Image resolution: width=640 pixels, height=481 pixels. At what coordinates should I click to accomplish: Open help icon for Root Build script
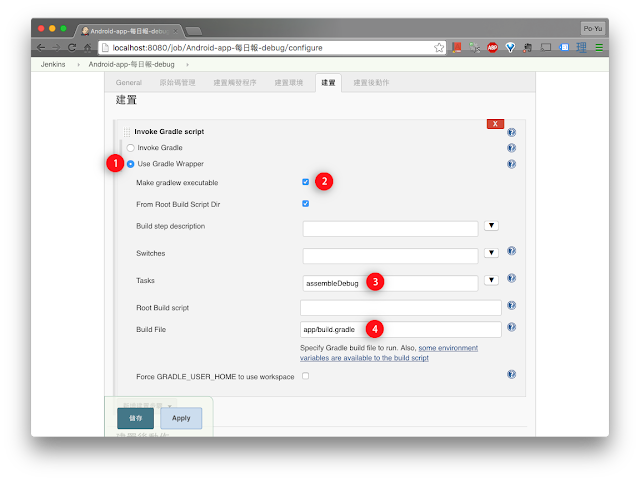pos(511,305)
